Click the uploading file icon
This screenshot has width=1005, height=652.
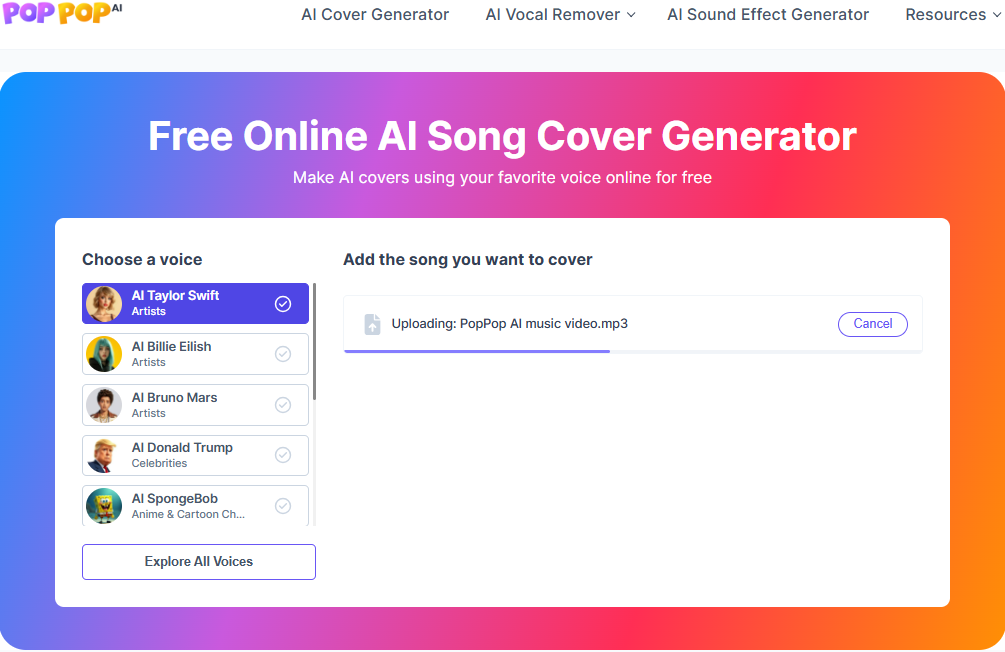tap(372, 324)
